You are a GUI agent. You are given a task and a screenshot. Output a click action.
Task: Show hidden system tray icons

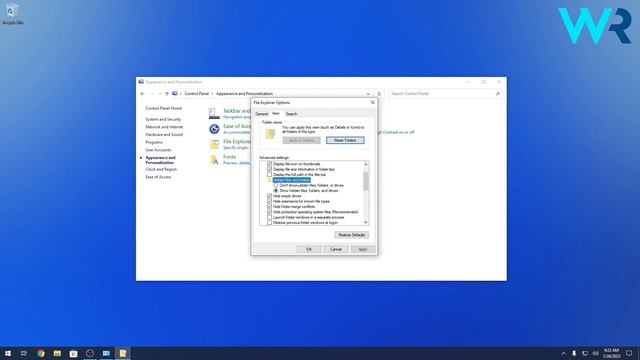[x=563, y=353]
